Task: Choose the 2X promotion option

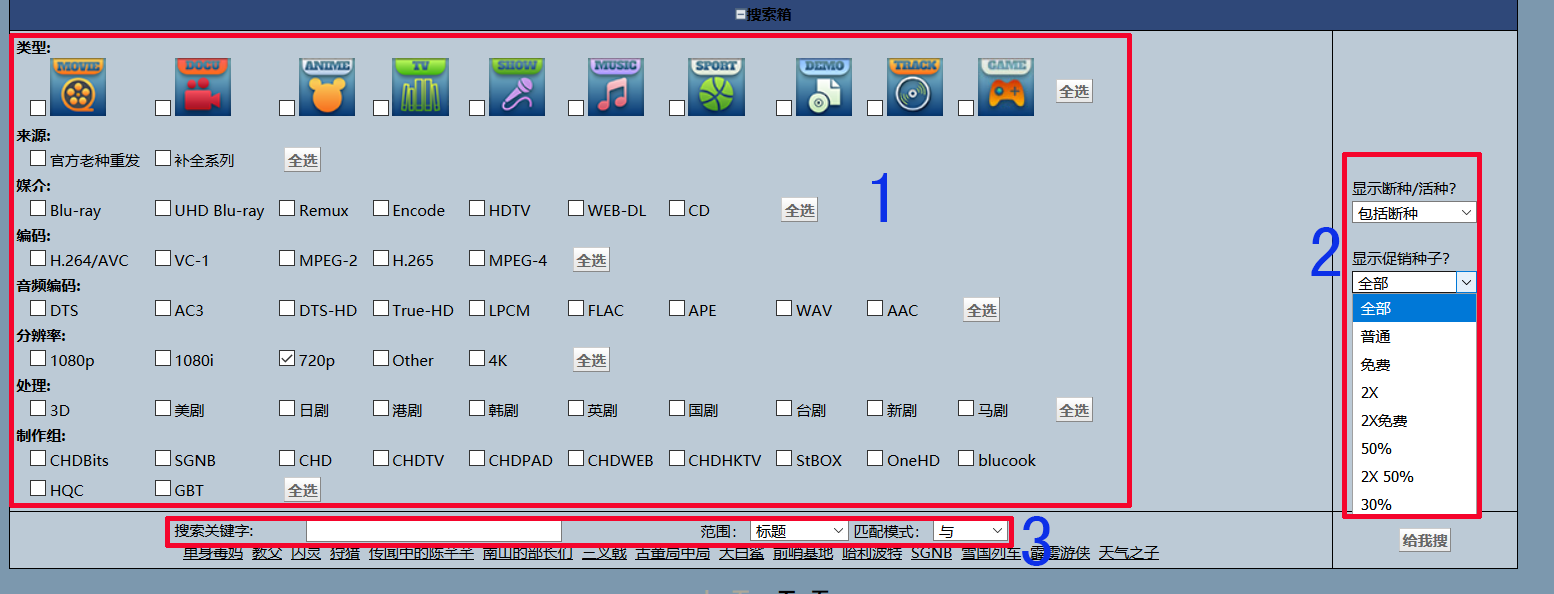Action: click(x=1414, y=392)
